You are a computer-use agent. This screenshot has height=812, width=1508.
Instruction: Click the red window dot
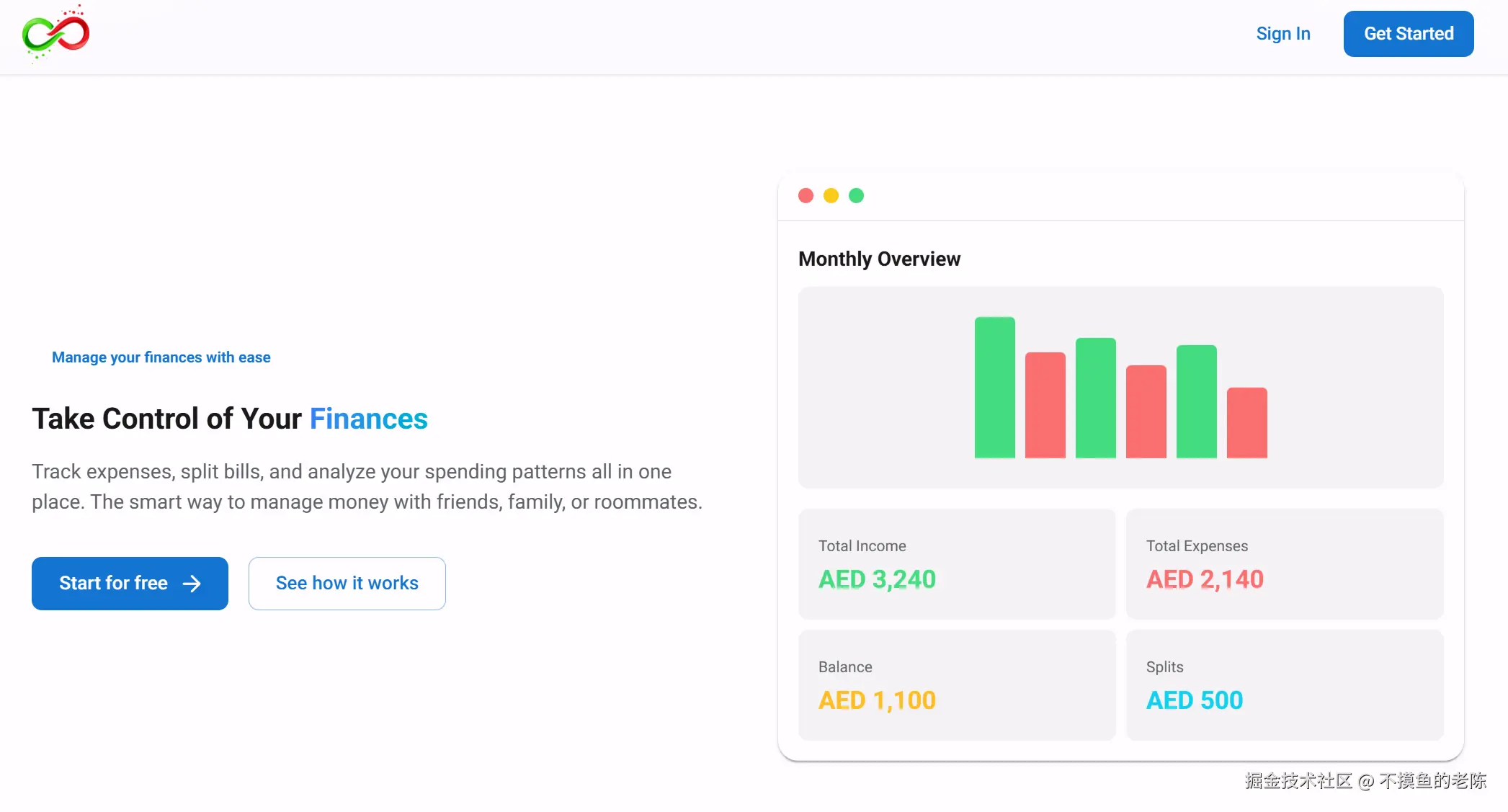pyautogui.click(x=806, y=196)
